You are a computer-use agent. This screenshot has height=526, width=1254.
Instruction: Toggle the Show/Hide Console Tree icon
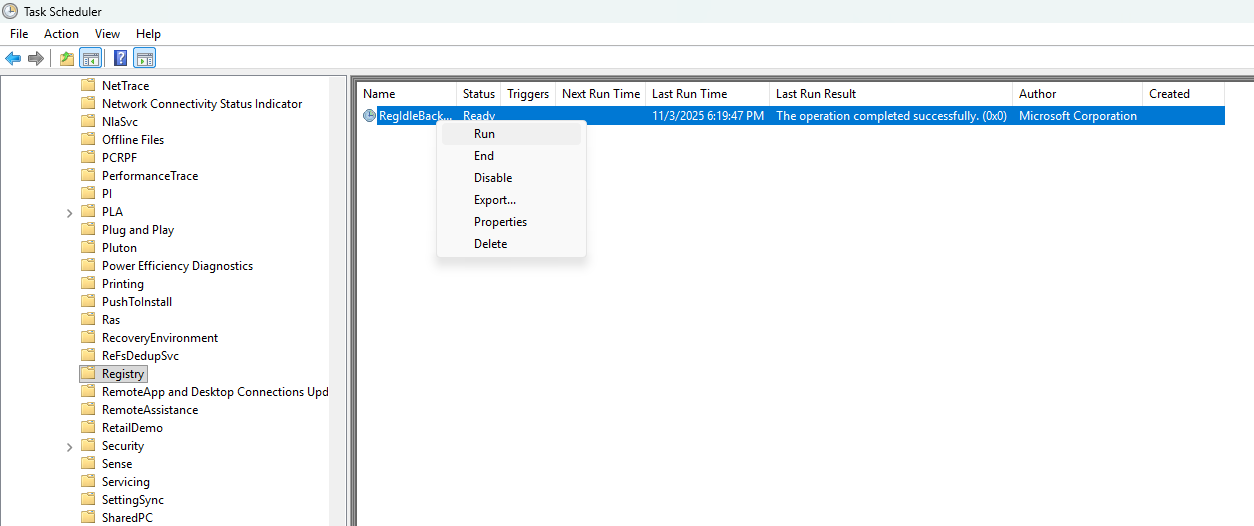point(90,58)
